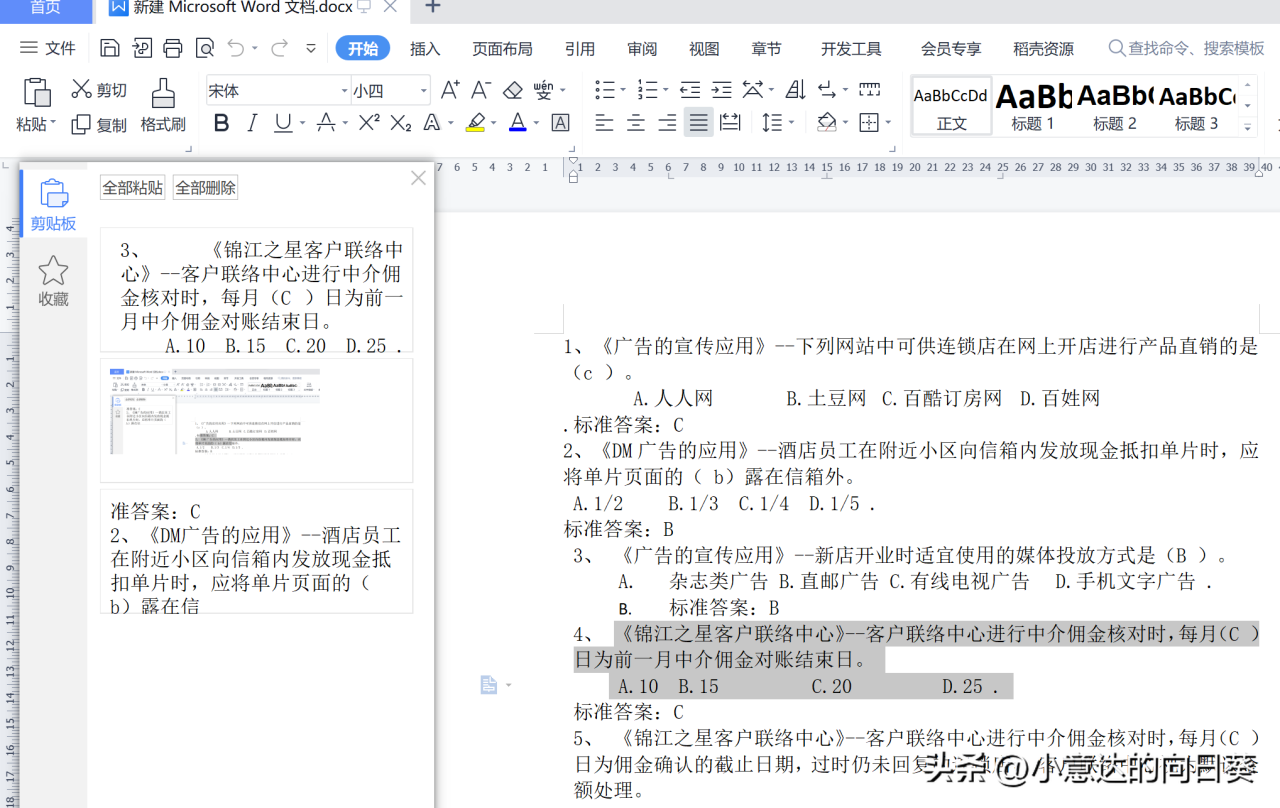Screen dimensions: 1280x808
Task: Click the Print icon in quick toolbar
Action: [173, 48]
